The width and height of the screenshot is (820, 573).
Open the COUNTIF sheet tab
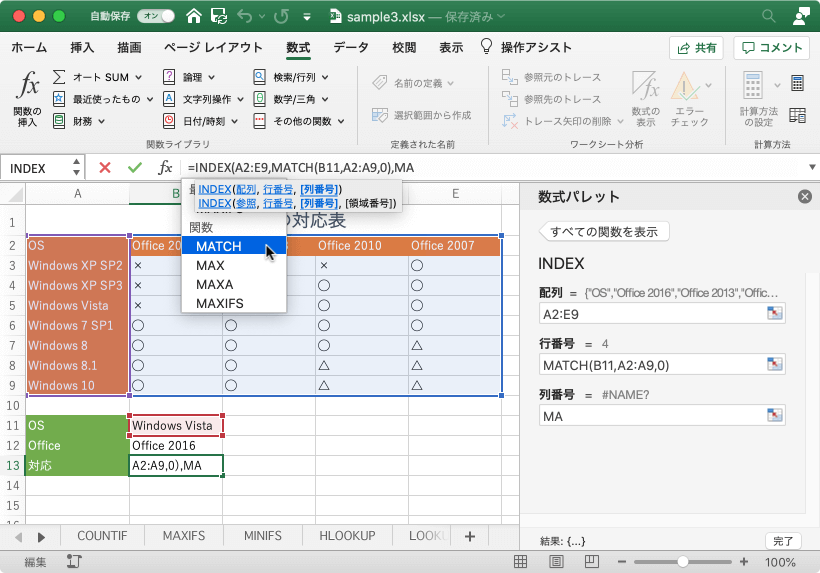tap(102, 536)
